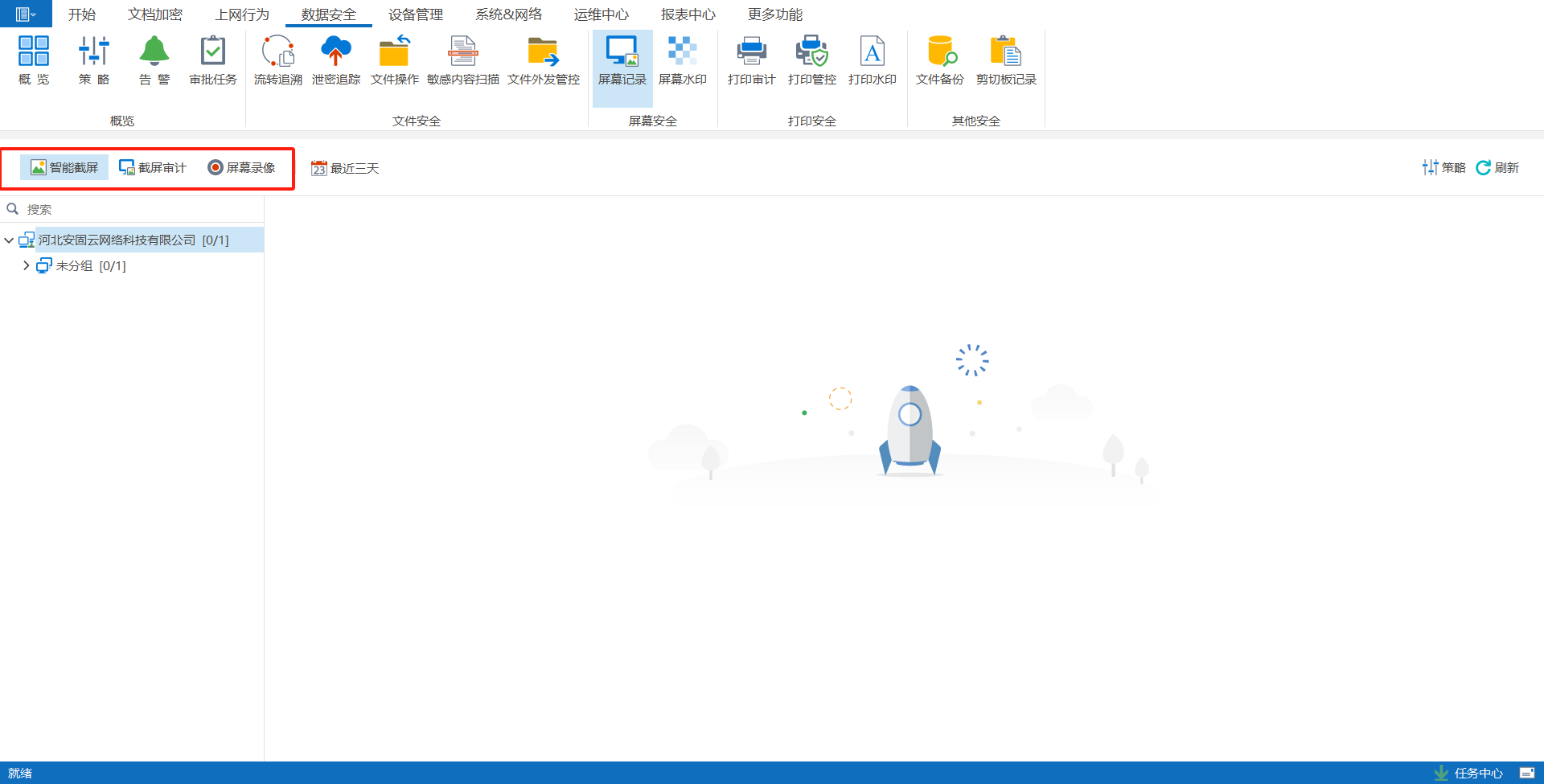The height and width of the screenshot is (784, 1544).
Task: Open 泄密追踪 leak tracking
Action: pyautogui.click(x=336, y=61)
